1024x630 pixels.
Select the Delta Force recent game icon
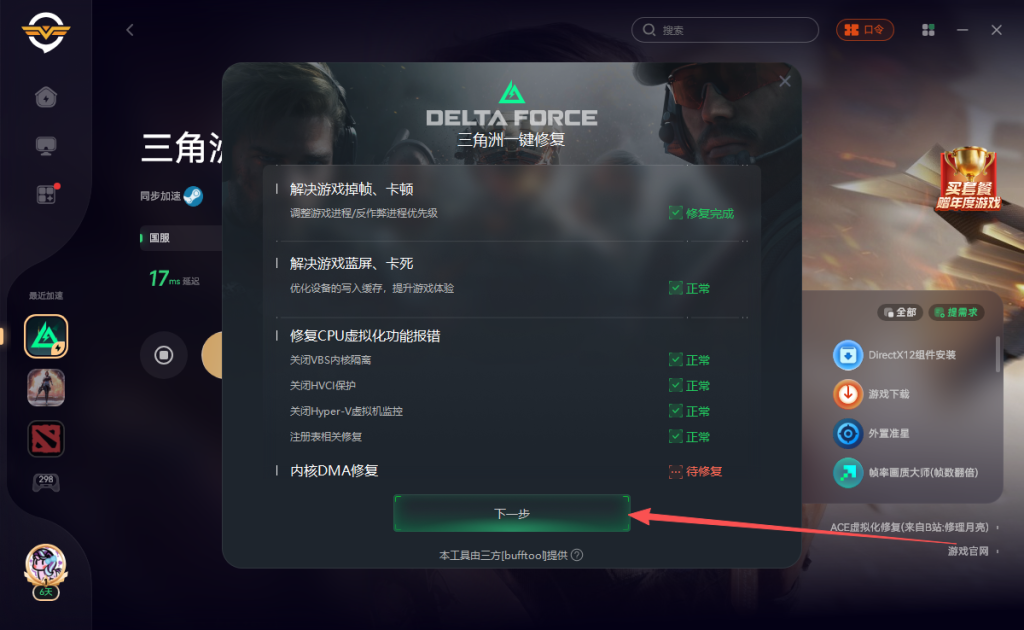pos(46,336)
